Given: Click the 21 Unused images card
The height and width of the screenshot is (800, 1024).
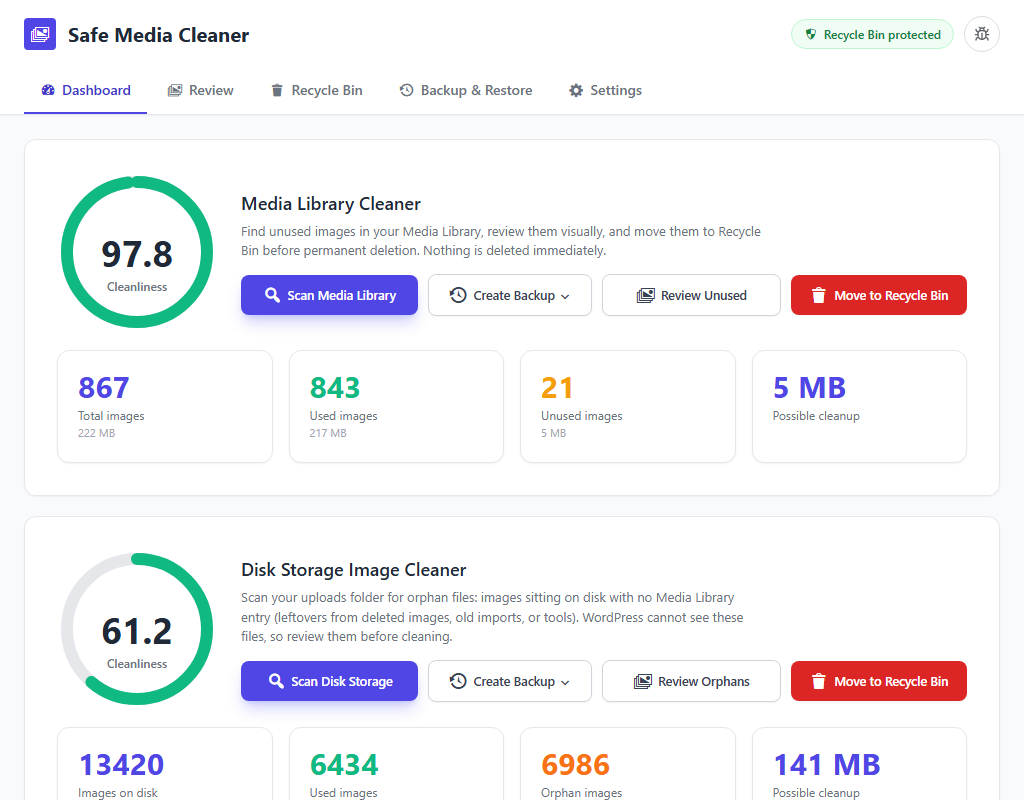Looking at the screenshot, I should point(628,406).
